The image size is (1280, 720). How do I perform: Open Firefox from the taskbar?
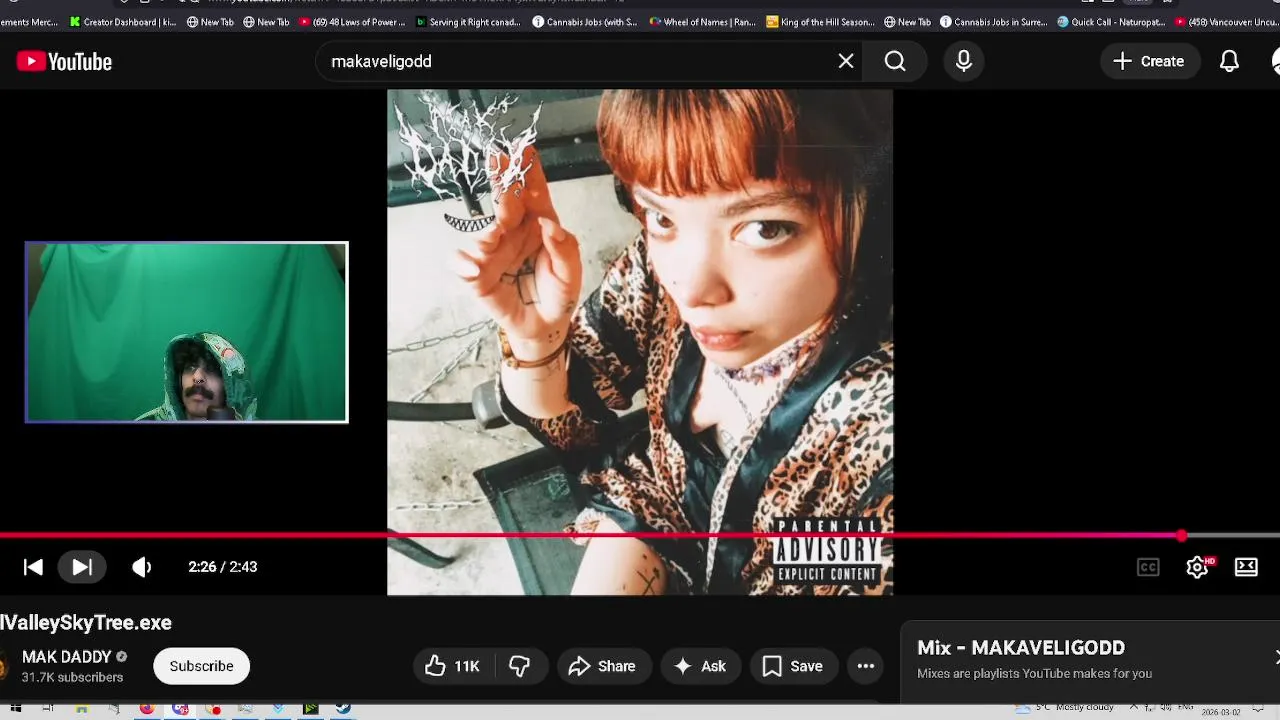146,709
